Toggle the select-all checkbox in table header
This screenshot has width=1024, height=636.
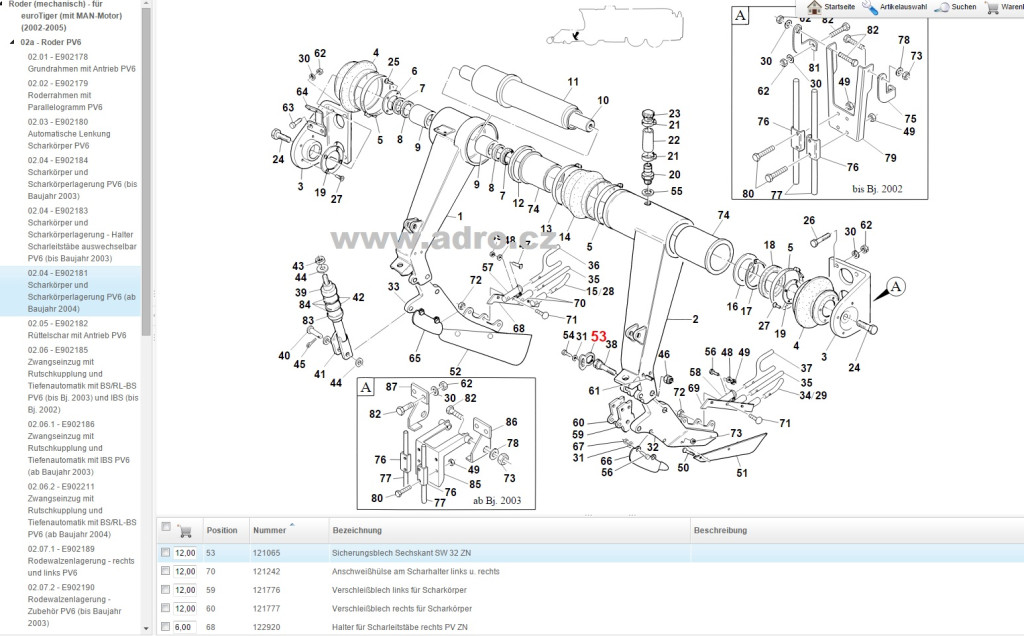(165, 527)
